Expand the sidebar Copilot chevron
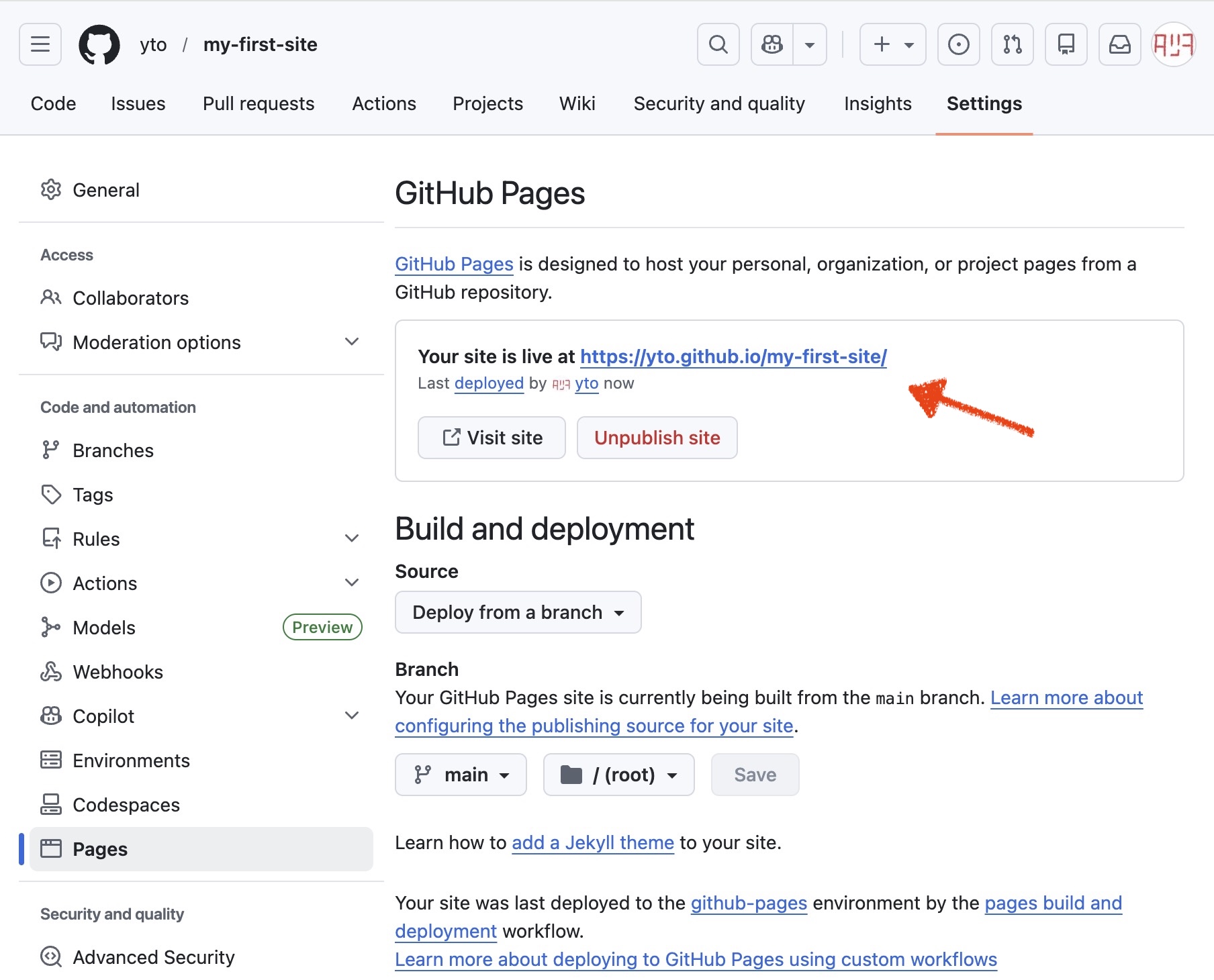The image size is (1214, 980). (x=352, y=716)
